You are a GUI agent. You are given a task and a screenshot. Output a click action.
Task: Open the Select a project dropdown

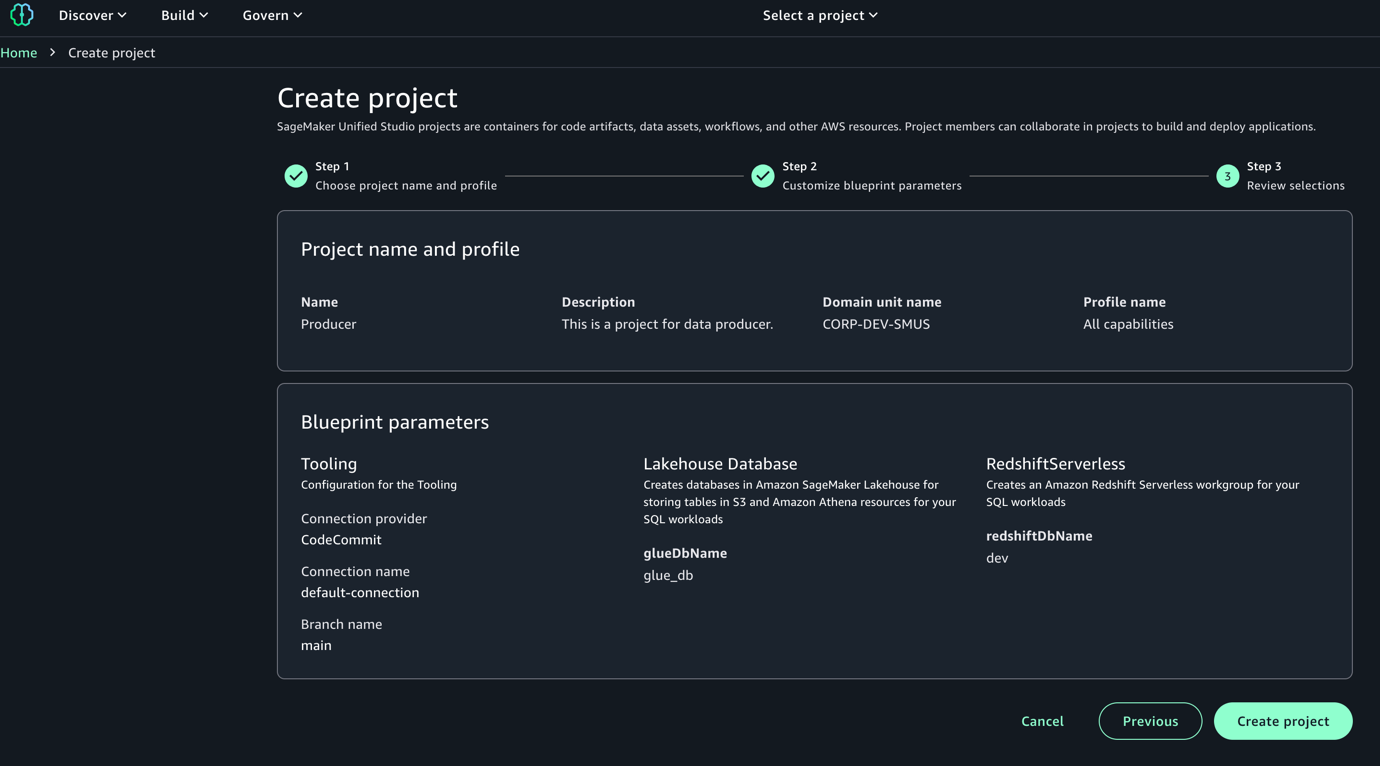(x=813, y=15)
